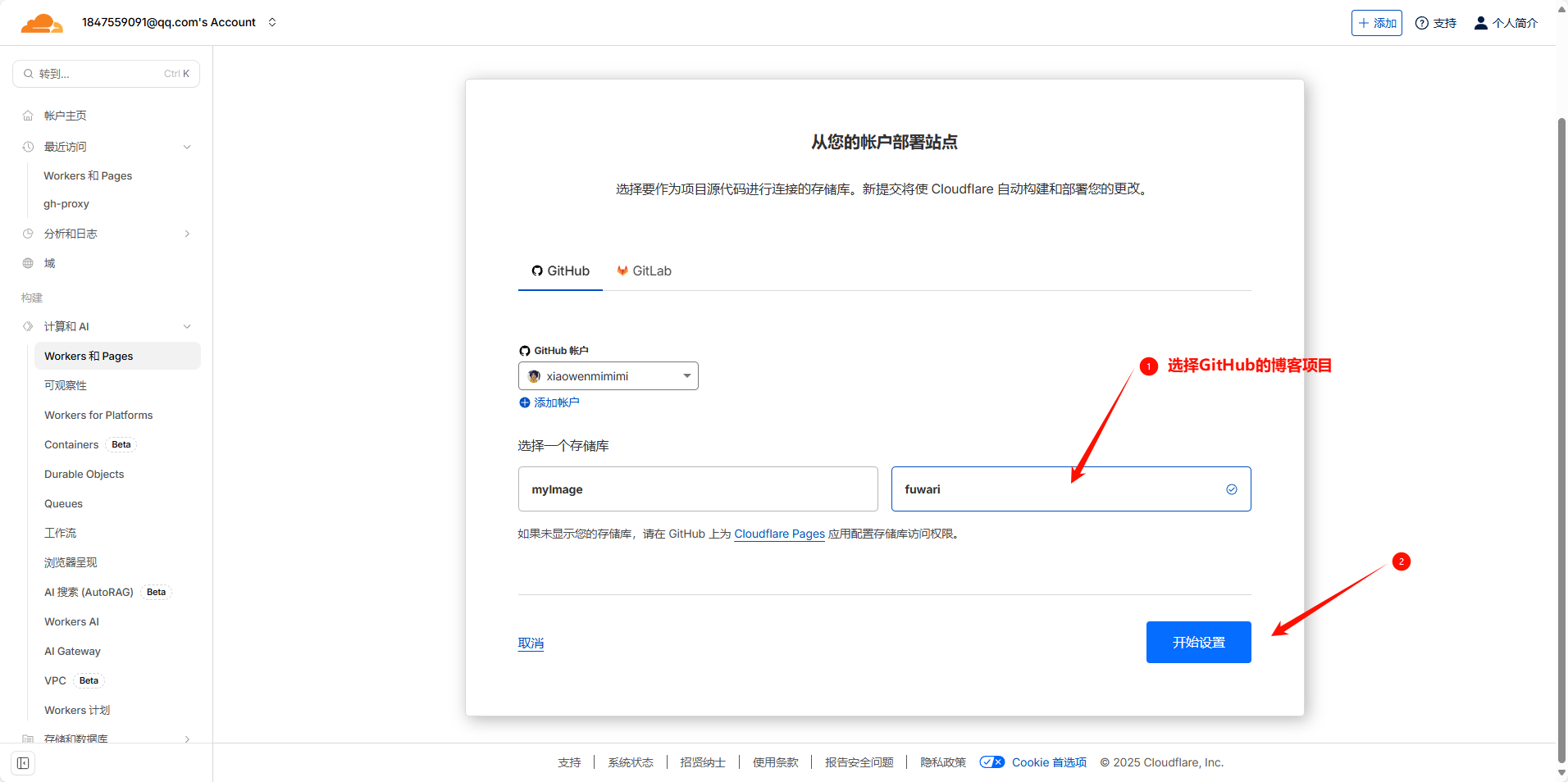This screenshot has height=782, width=1568.
Task: Click the globe icon next to 域
Action: point(28,263)
